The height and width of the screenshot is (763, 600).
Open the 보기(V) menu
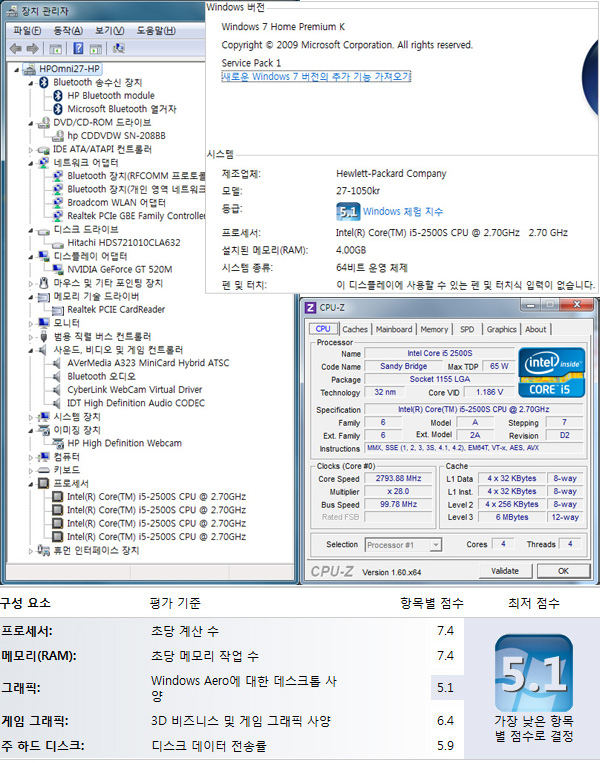(109, 31)
